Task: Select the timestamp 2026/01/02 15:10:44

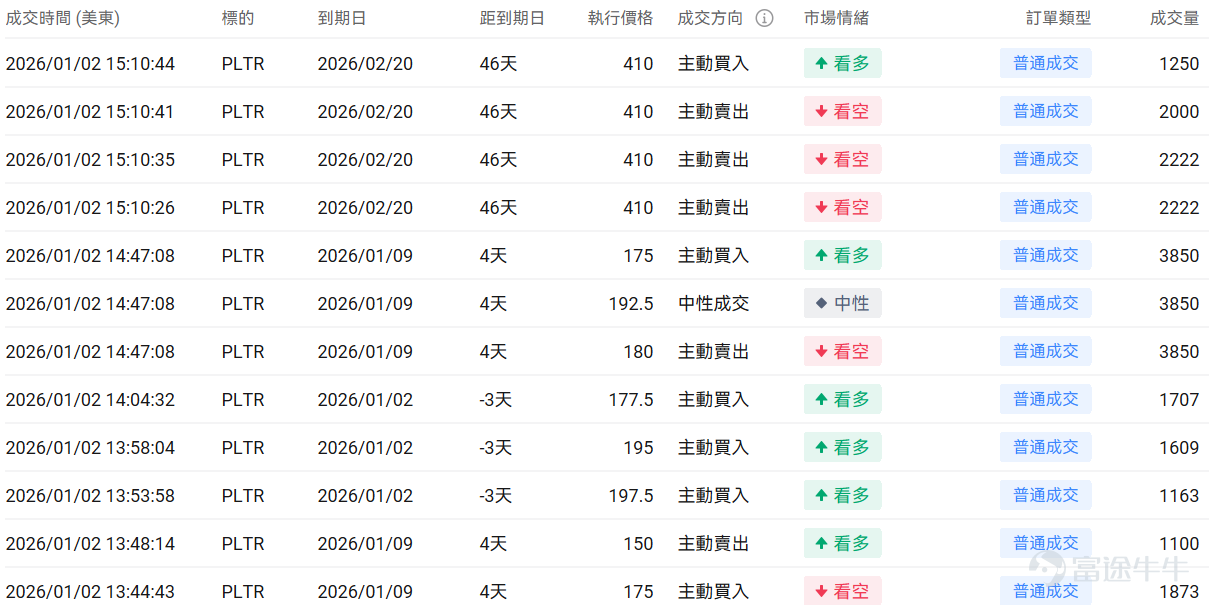Action: pyautogui.click(x=90, y=64)
